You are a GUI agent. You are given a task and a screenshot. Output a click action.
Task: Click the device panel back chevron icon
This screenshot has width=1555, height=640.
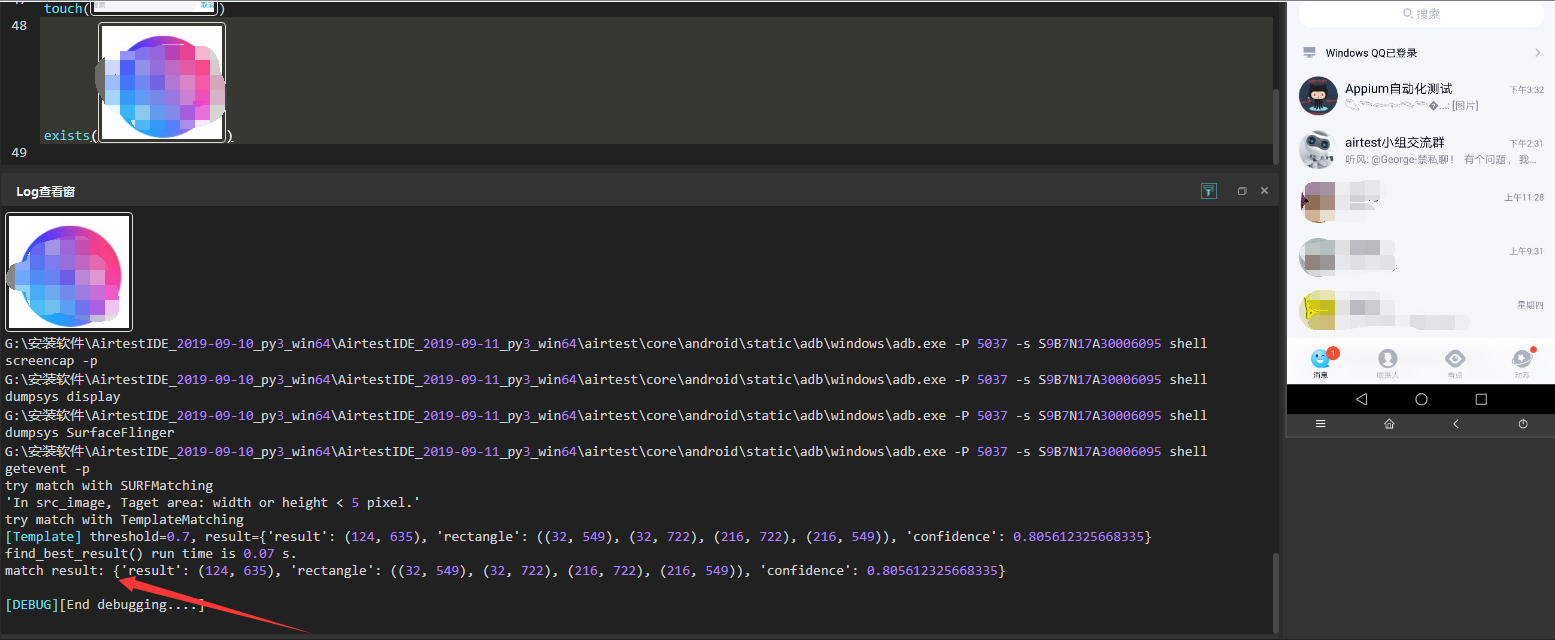click(1456, 424)
